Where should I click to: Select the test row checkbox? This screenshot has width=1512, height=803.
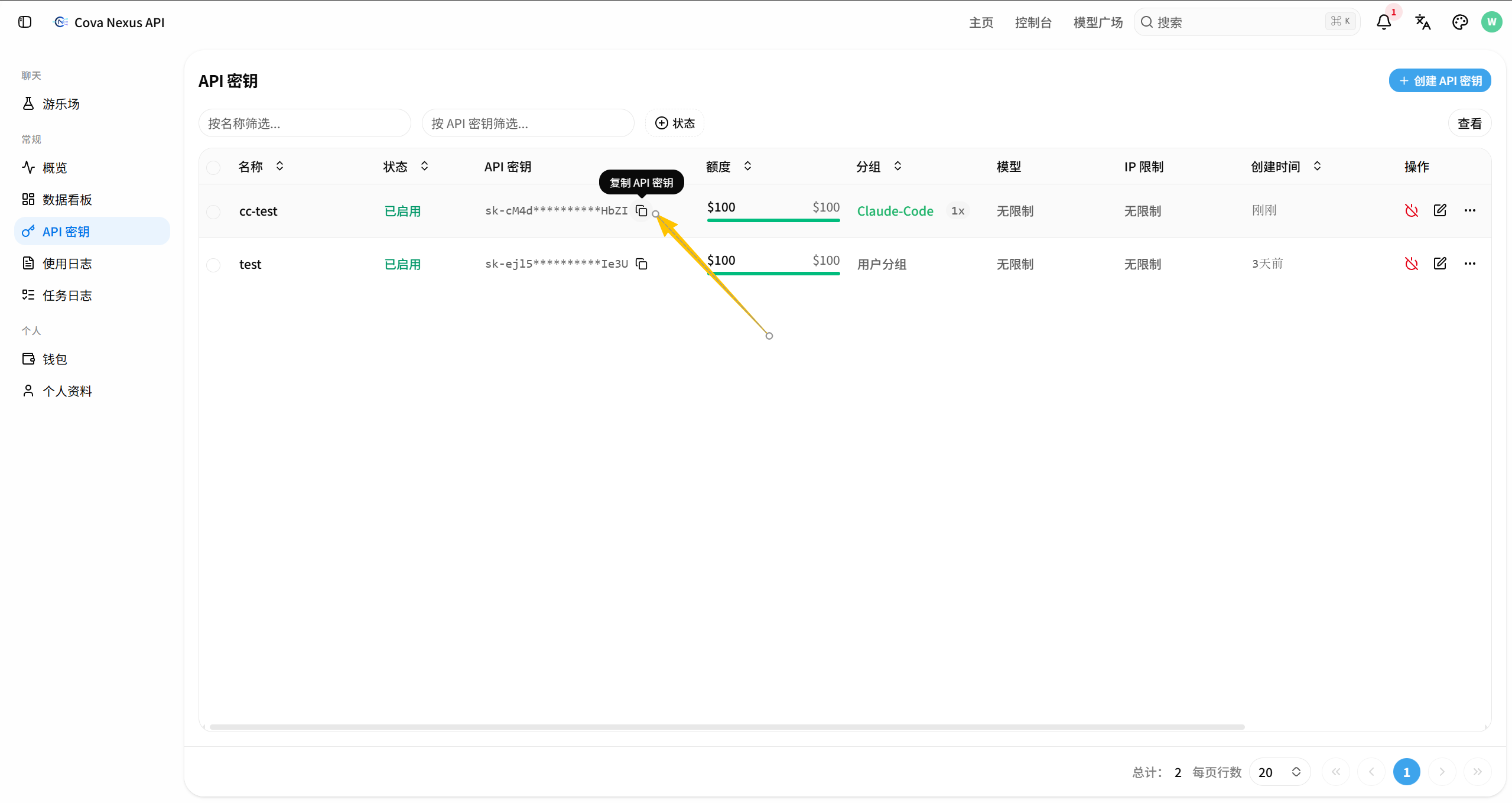(x=213, y=265)
